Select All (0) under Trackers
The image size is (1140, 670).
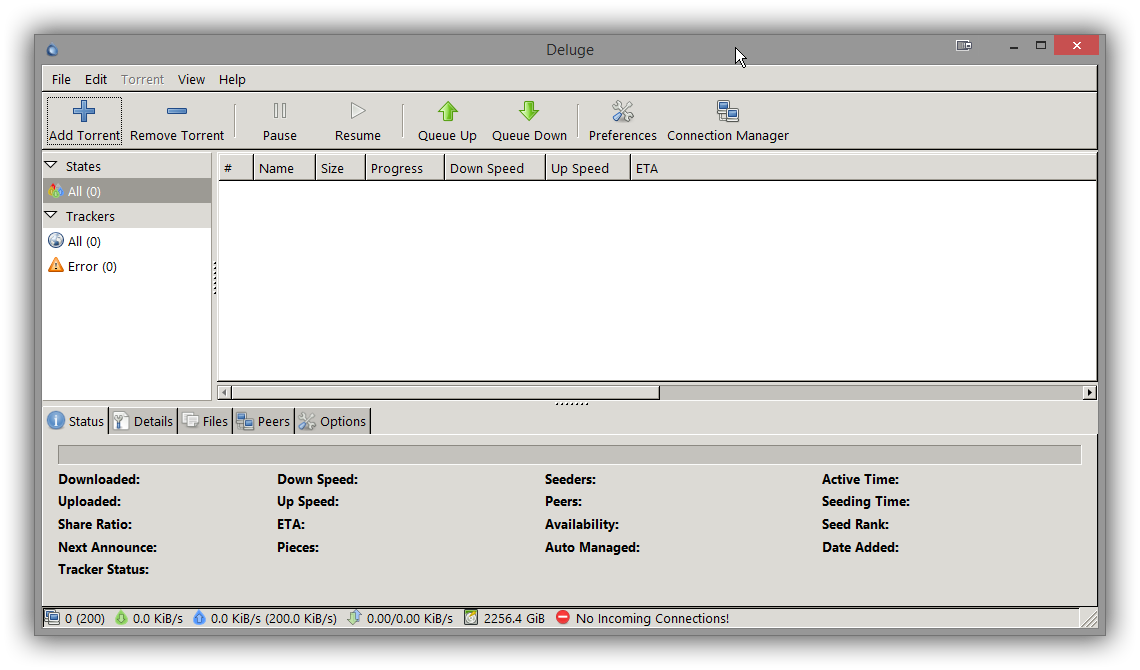tap(127, 241)
